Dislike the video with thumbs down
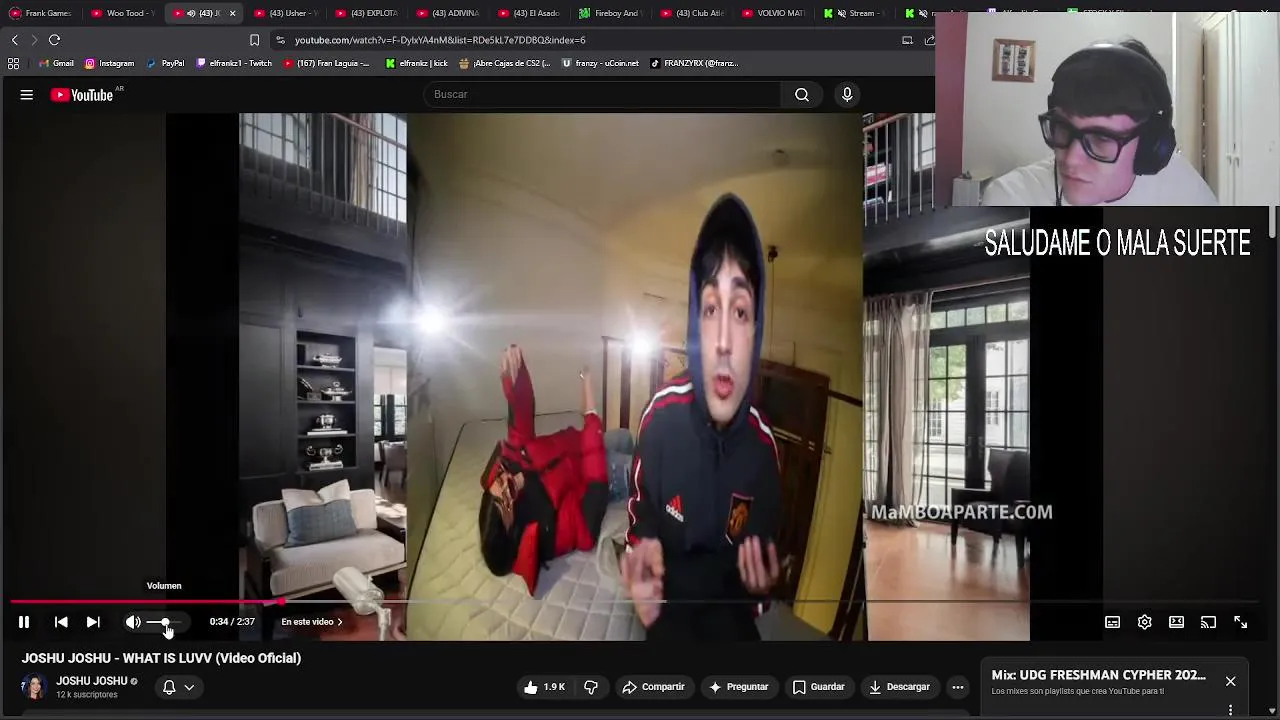Screen dimensions: 1280x720 pos(591,687)
